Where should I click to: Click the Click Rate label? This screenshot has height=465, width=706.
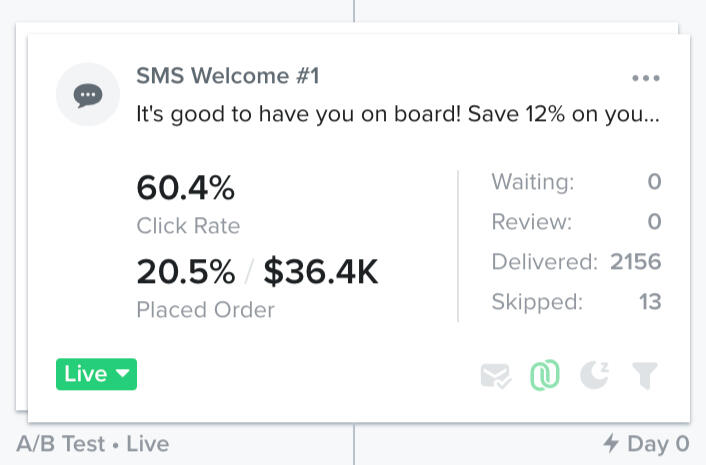point(188,226)
